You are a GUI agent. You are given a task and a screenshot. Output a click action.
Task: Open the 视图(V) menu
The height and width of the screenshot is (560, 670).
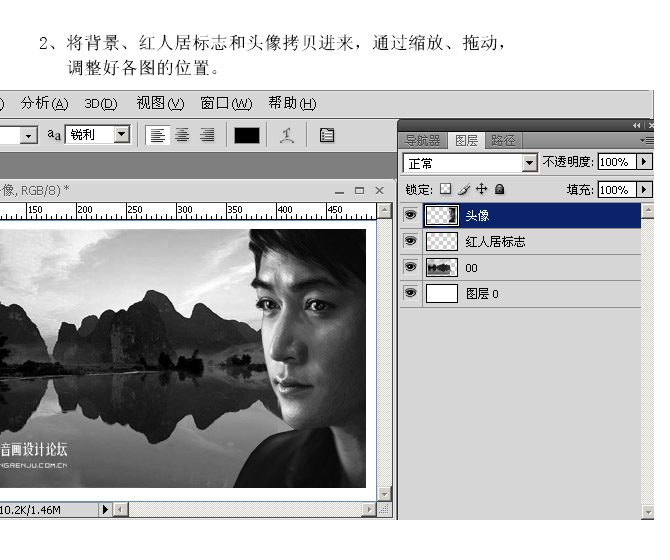[160, 103]
